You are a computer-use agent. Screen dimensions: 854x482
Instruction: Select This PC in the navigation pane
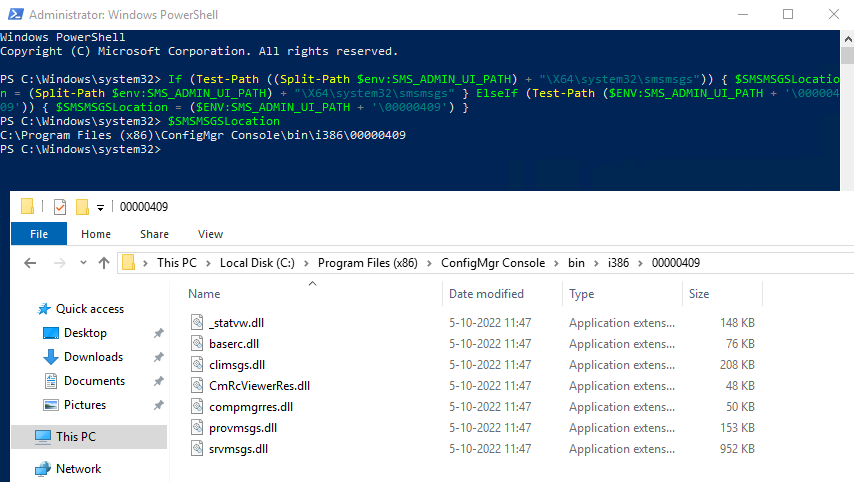[x=89, y=437]
